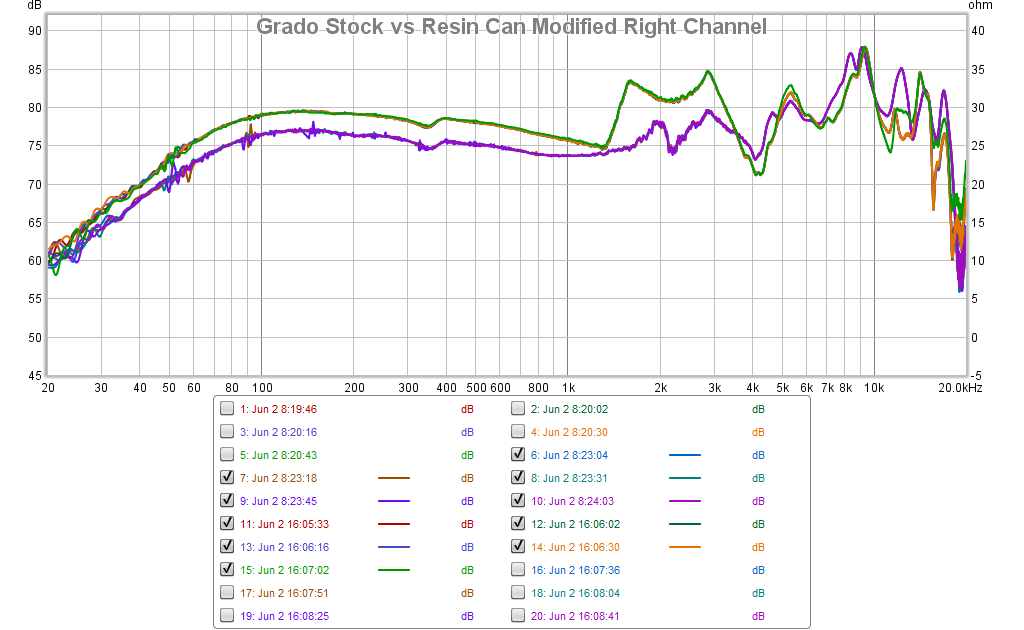Click the blue line swatch for trace 6
The image size is (1024, 630).
click(685, 455)
